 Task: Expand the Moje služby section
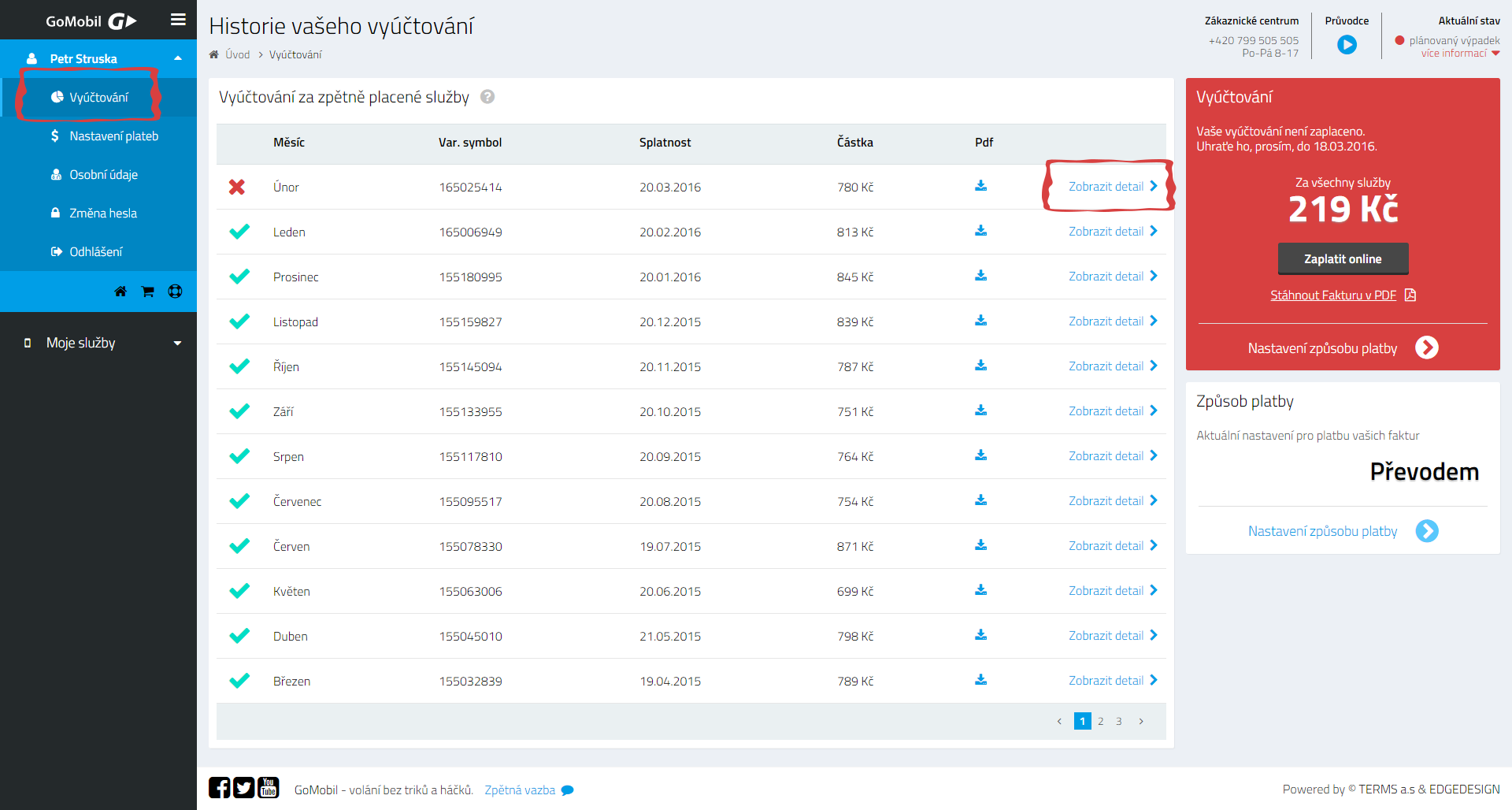point(98,343)
